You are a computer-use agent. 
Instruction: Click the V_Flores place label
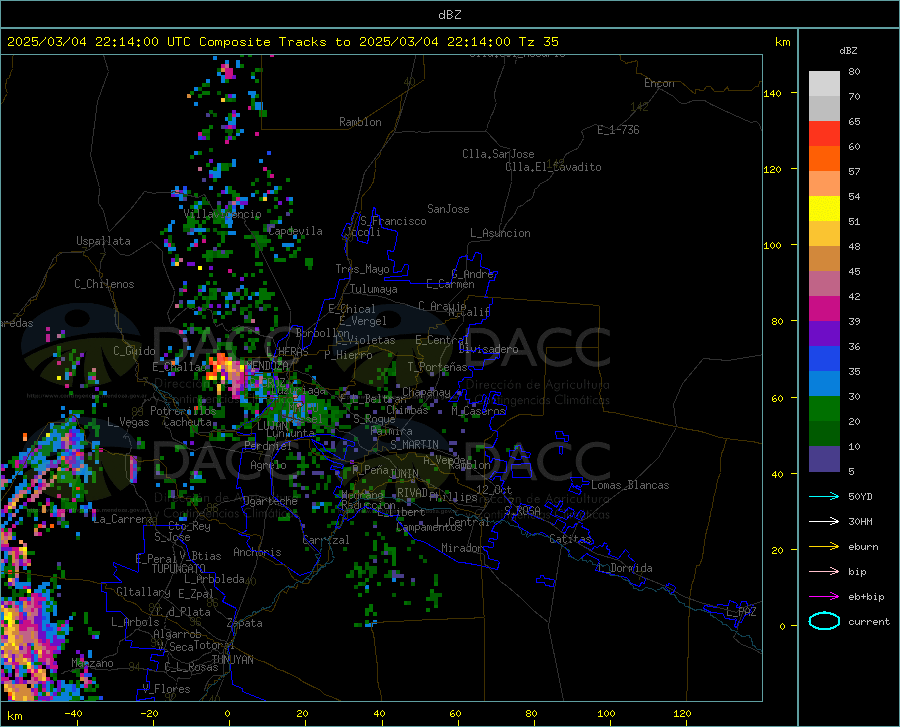coord(166,689)
